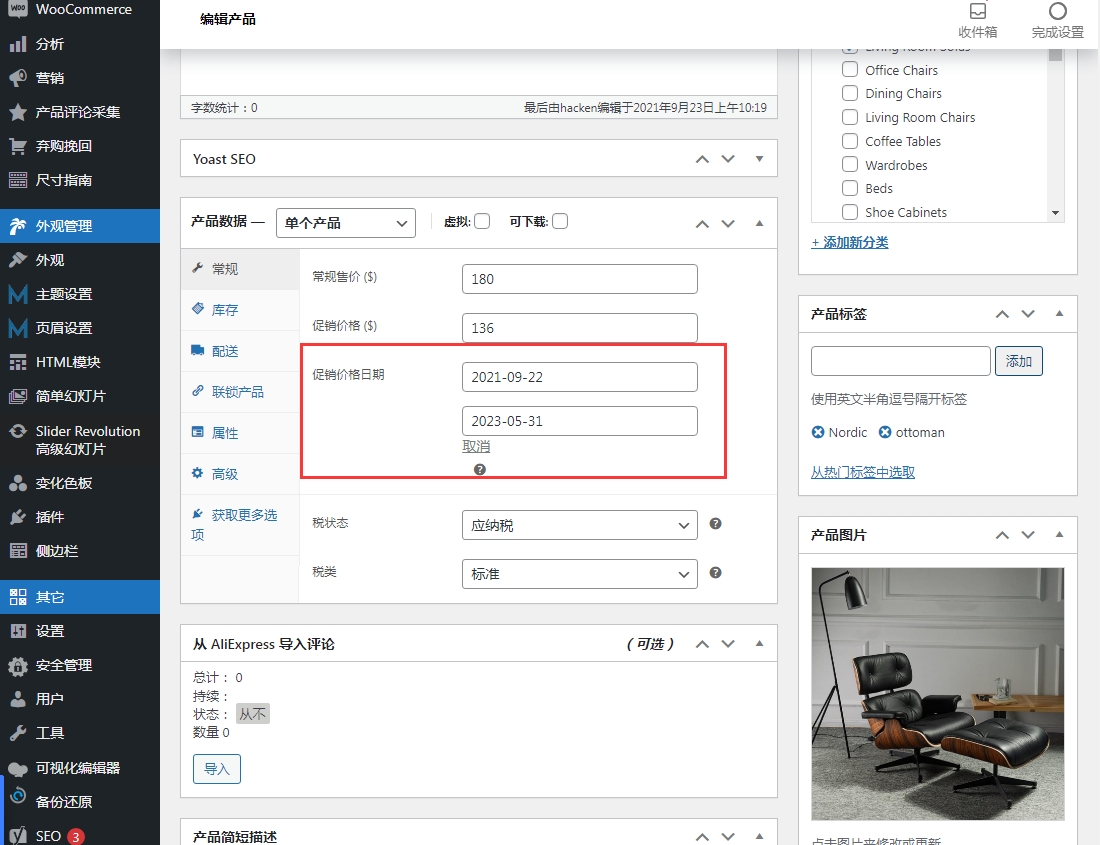Select the 高级 product data tab

tap(240, 474)
